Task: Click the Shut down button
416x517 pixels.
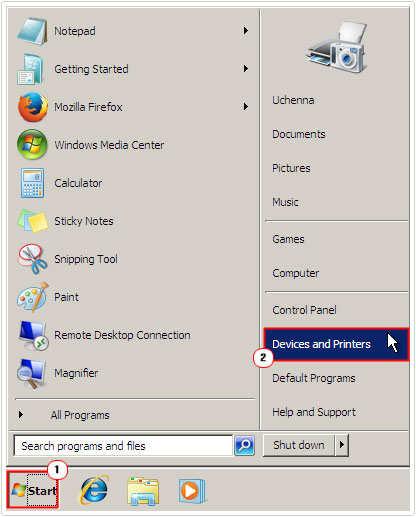Action: click(299, 445)
